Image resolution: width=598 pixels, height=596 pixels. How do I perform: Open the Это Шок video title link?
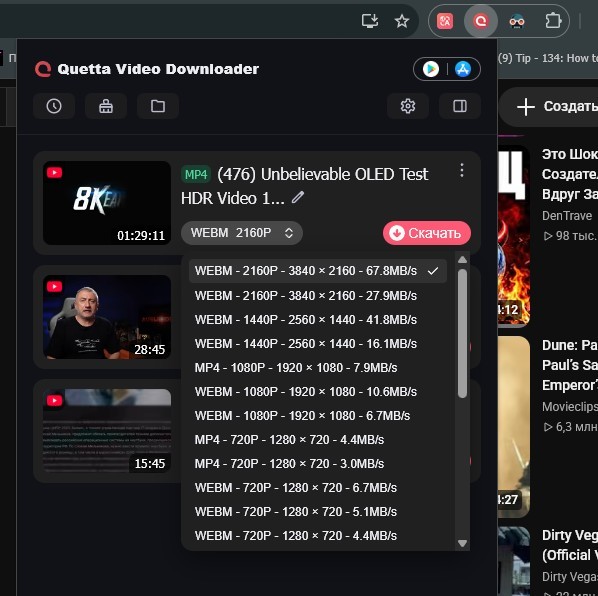[x=570, y=174]
